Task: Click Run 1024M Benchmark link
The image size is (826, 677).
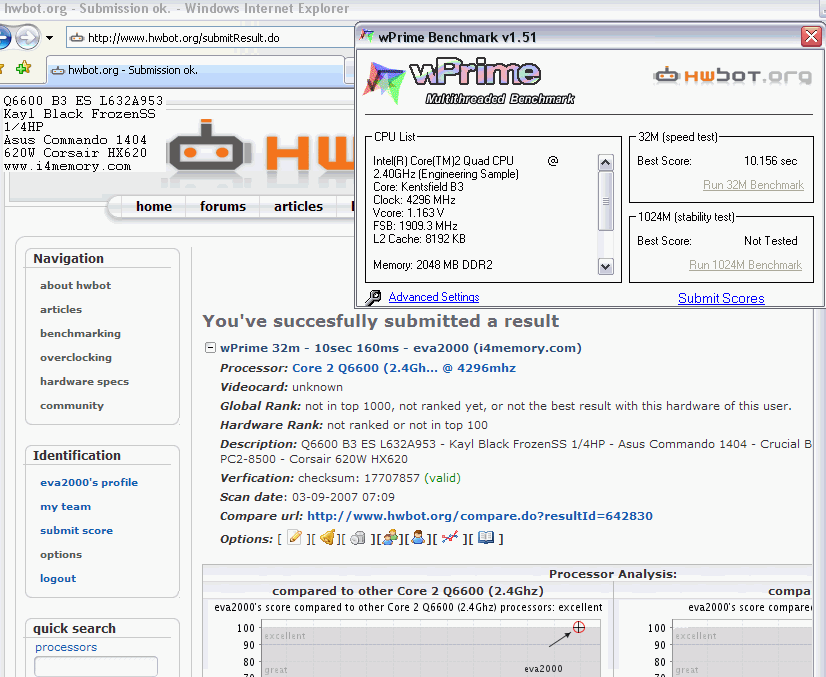Action: [745, 265]
